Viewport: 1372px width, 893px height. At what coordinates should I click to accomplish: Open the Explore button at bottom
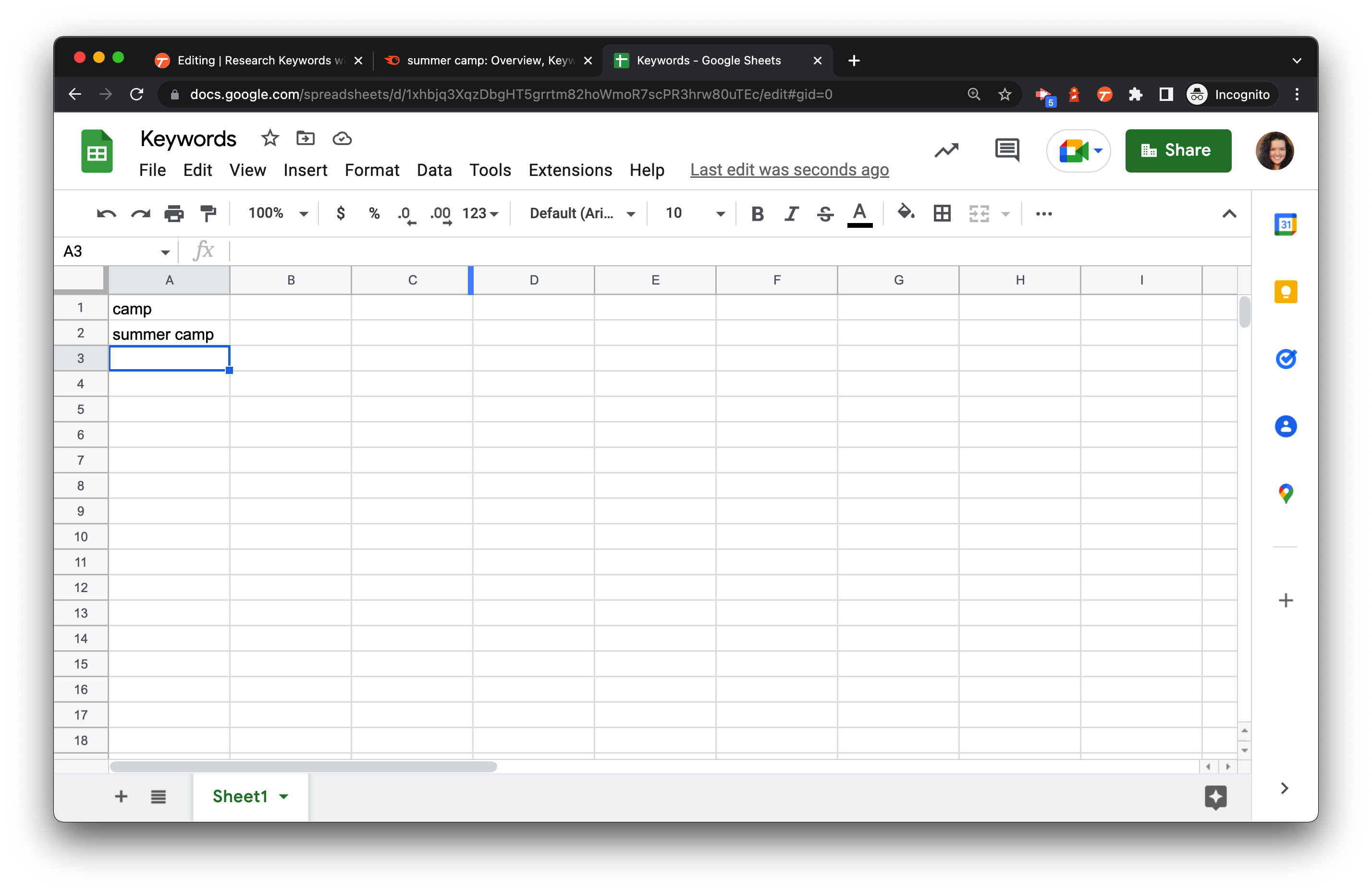pos(1215,797)
